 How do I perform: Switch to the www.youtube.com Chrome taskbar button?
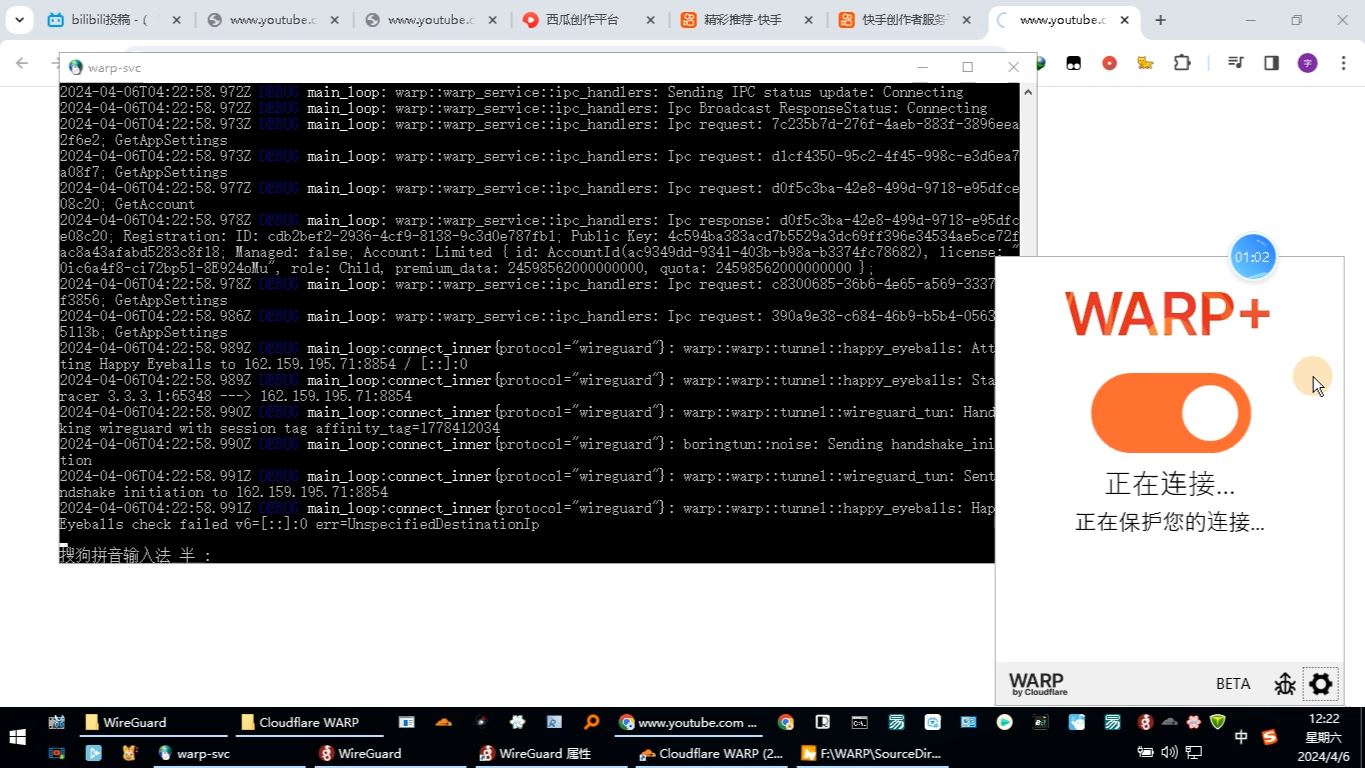pos(690,722)
